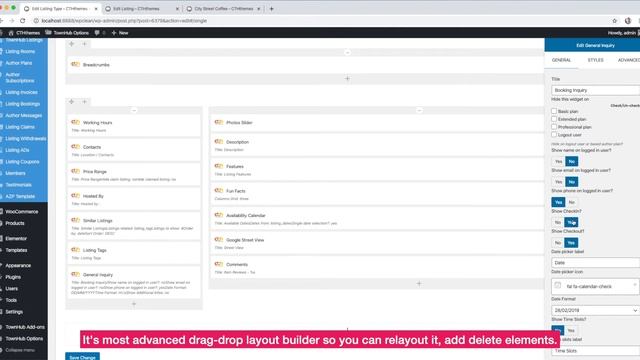Check the Extended plan checkbox
Image resolution: width=640 pixels, height=360 pixels.
tap(554, 119)
